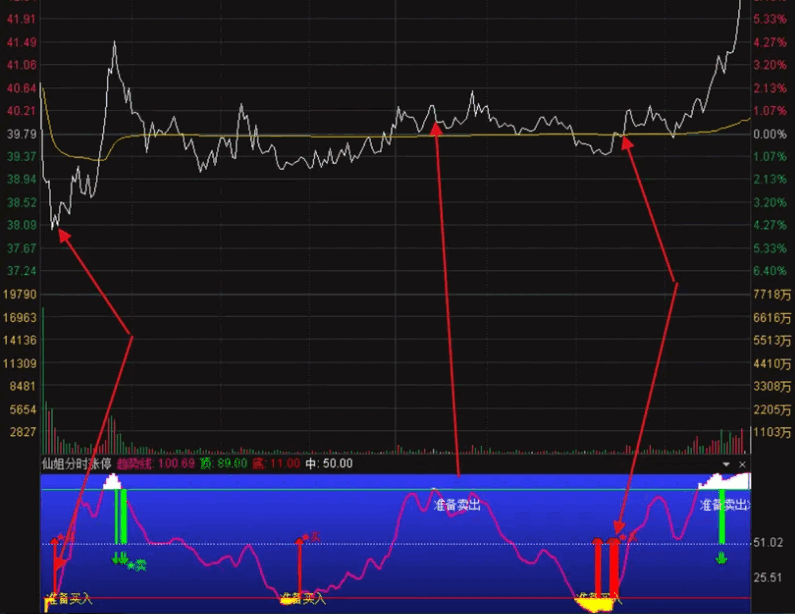Viewport: 795px width, 614px height.
Task: Select the 39.79 price axis label
Action: [x=21, y=134]
